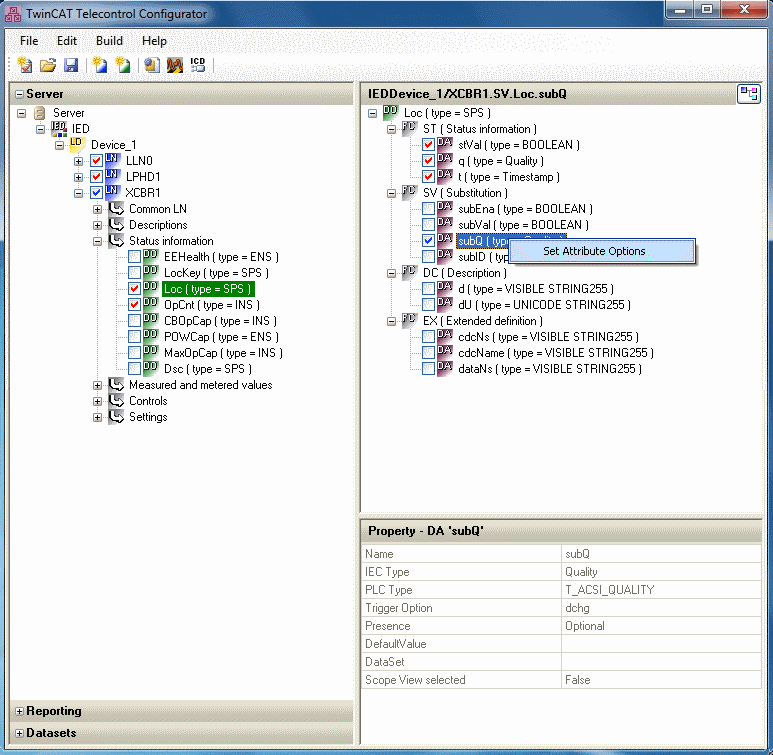This screenshot has height=755, width=773.
Task: Collapse the SV Substitution node
Action: tap(391, 193)
